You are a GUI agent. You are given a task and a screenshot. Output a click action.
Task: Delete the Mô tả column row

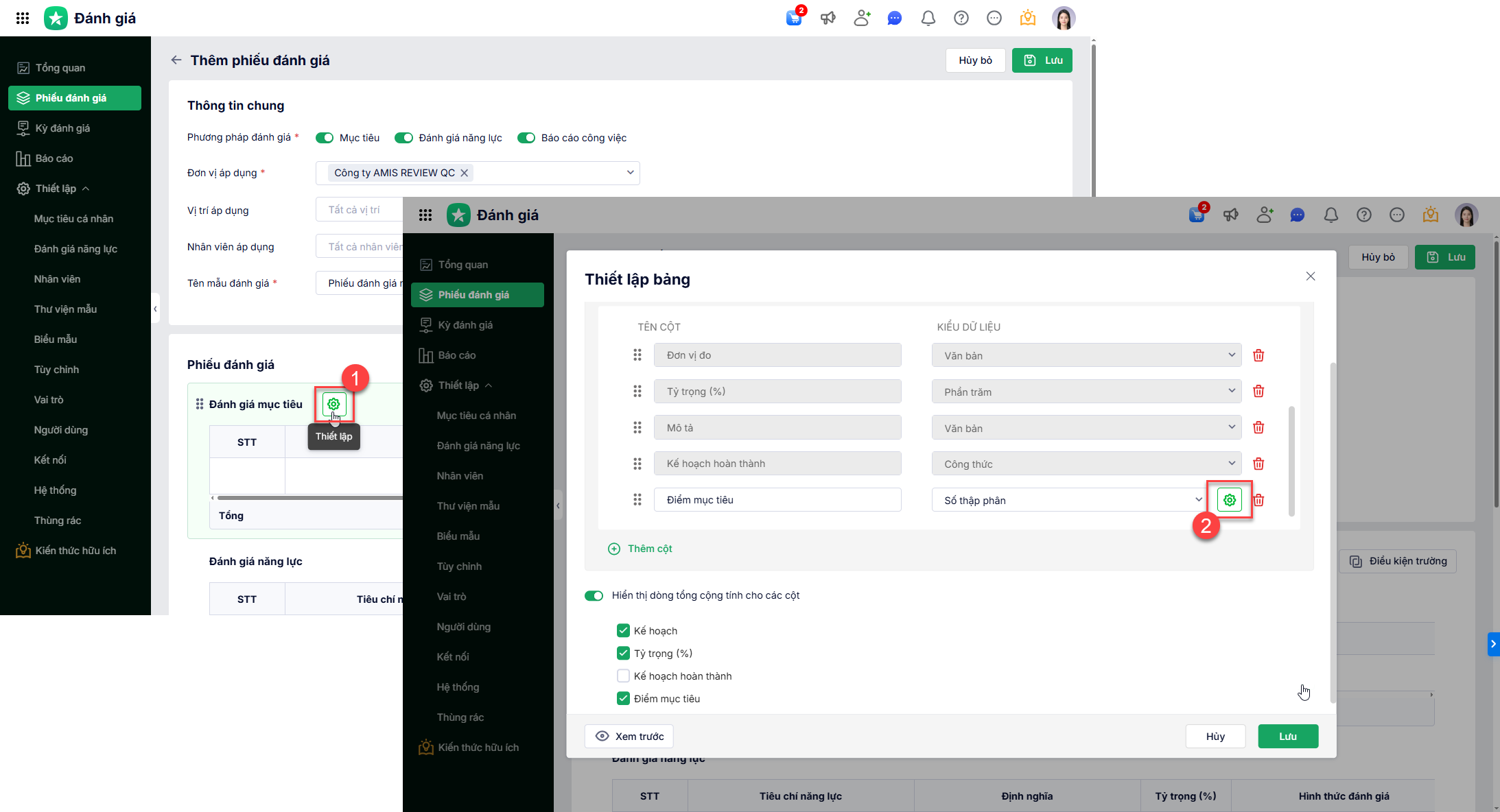(1258, 428)
